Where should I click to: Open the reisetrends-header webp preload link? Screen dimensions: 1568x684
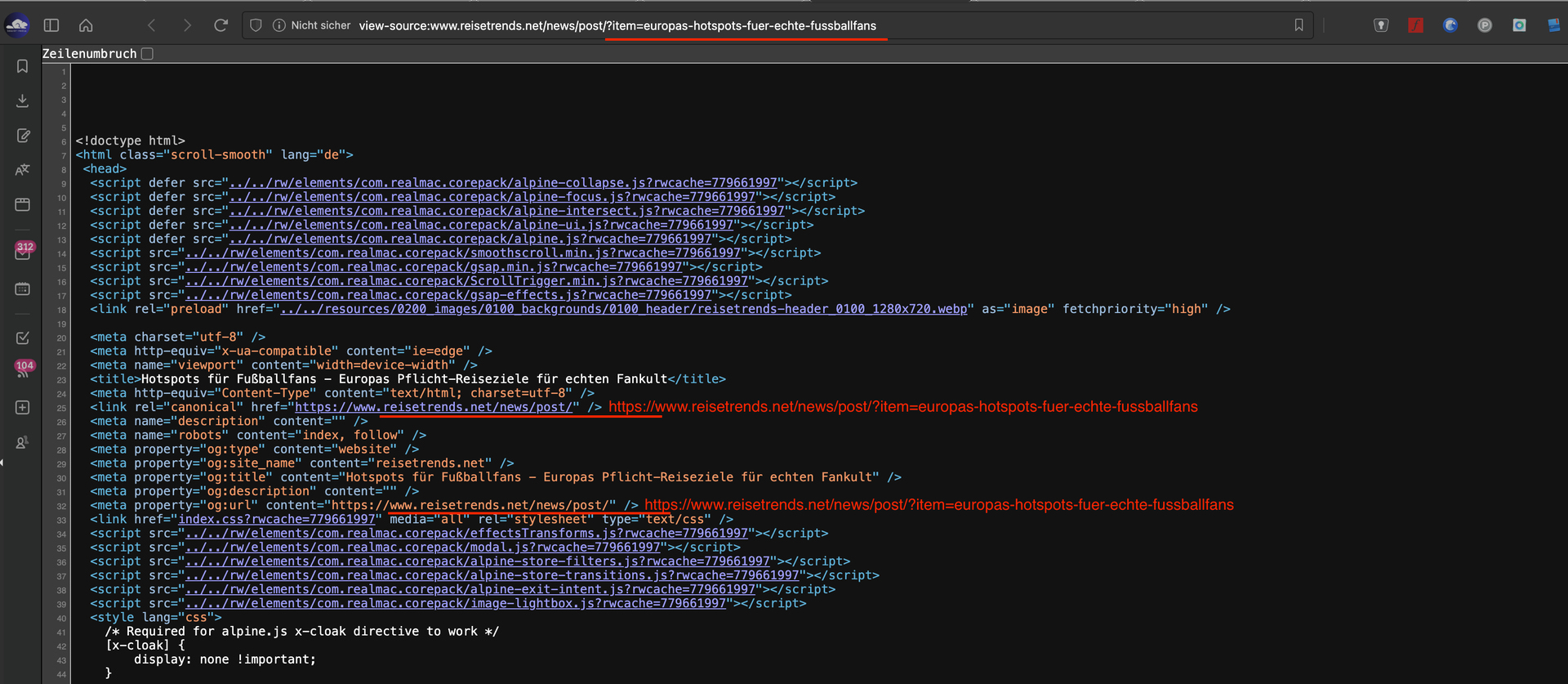[624, 309]
